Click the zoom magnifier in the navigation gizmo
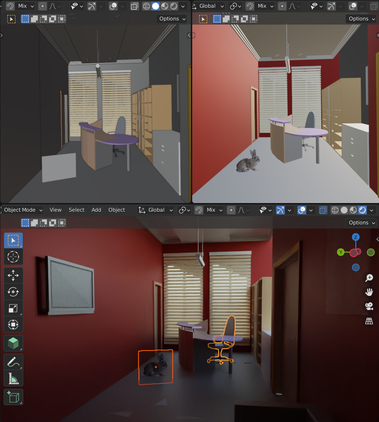 pyautogui.click(x=369, y=278)
